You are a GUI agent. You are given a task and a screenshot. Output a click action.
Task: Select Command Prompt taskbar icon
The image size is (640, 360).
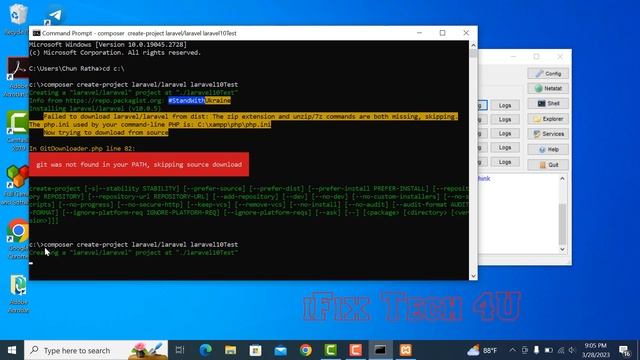[380, 350]
